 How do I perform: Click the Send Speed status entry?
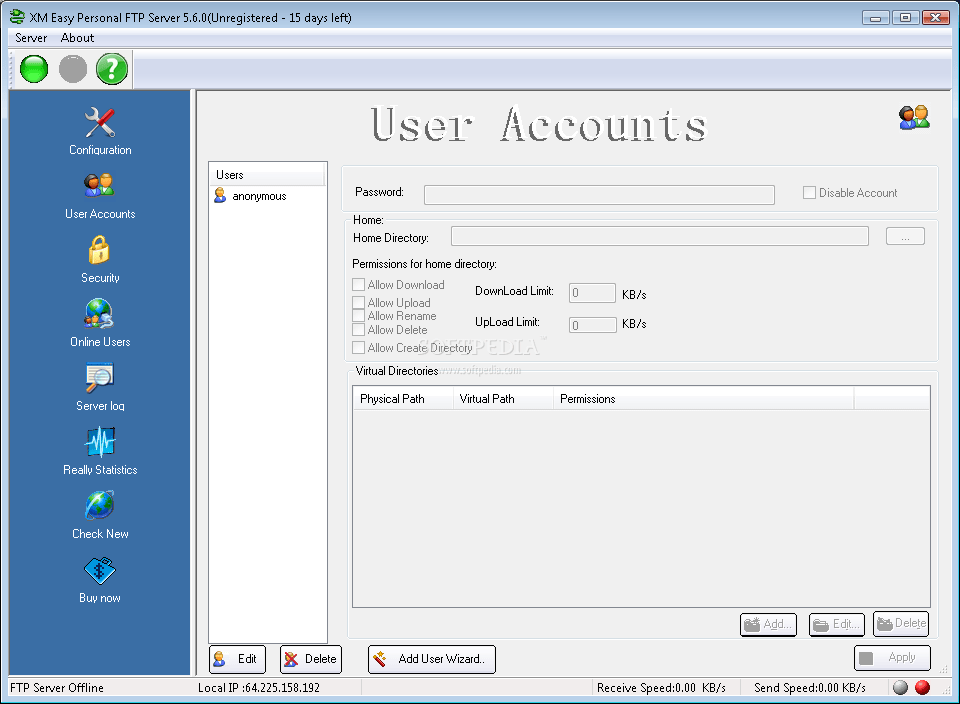(809, 688)
